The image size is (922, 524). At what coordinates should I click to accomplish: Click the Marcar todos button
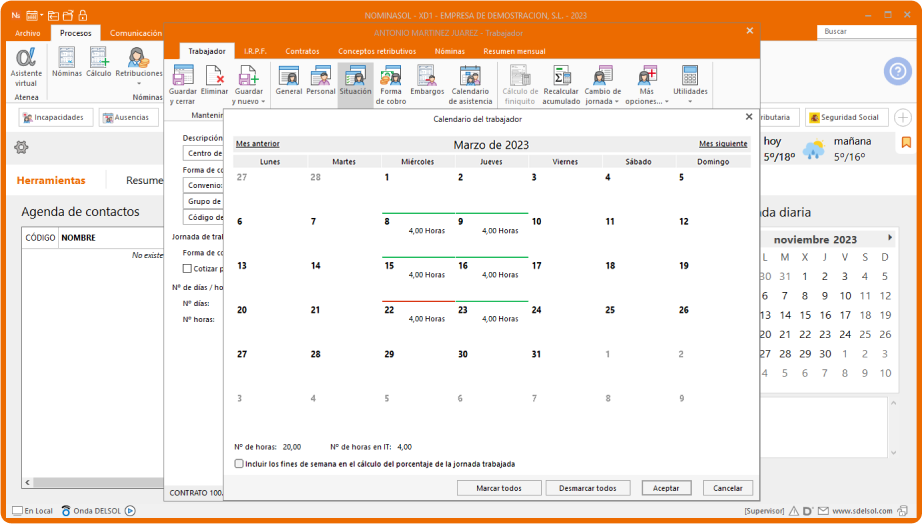click(x=499, y=488)
